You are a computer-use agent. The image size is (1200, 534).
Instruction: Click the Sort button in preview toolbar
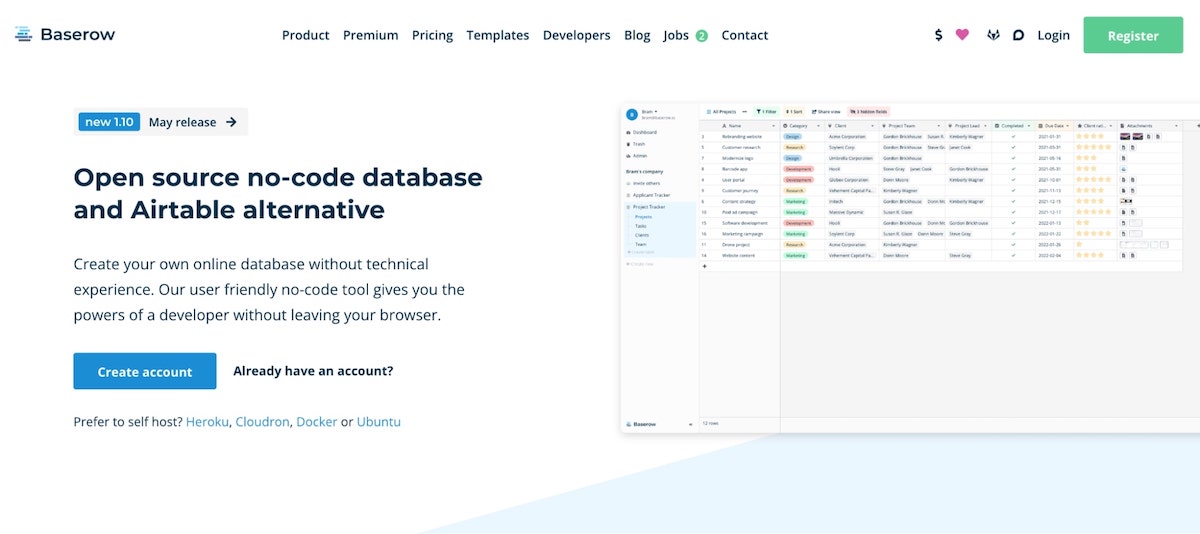tap(794, 112)
